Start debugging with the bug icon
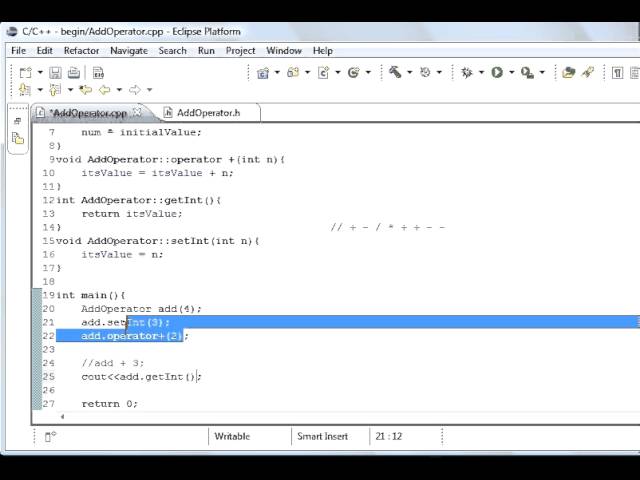Image resolution: width=640 pixels, height=480 pixels. [x=467, y=72]
